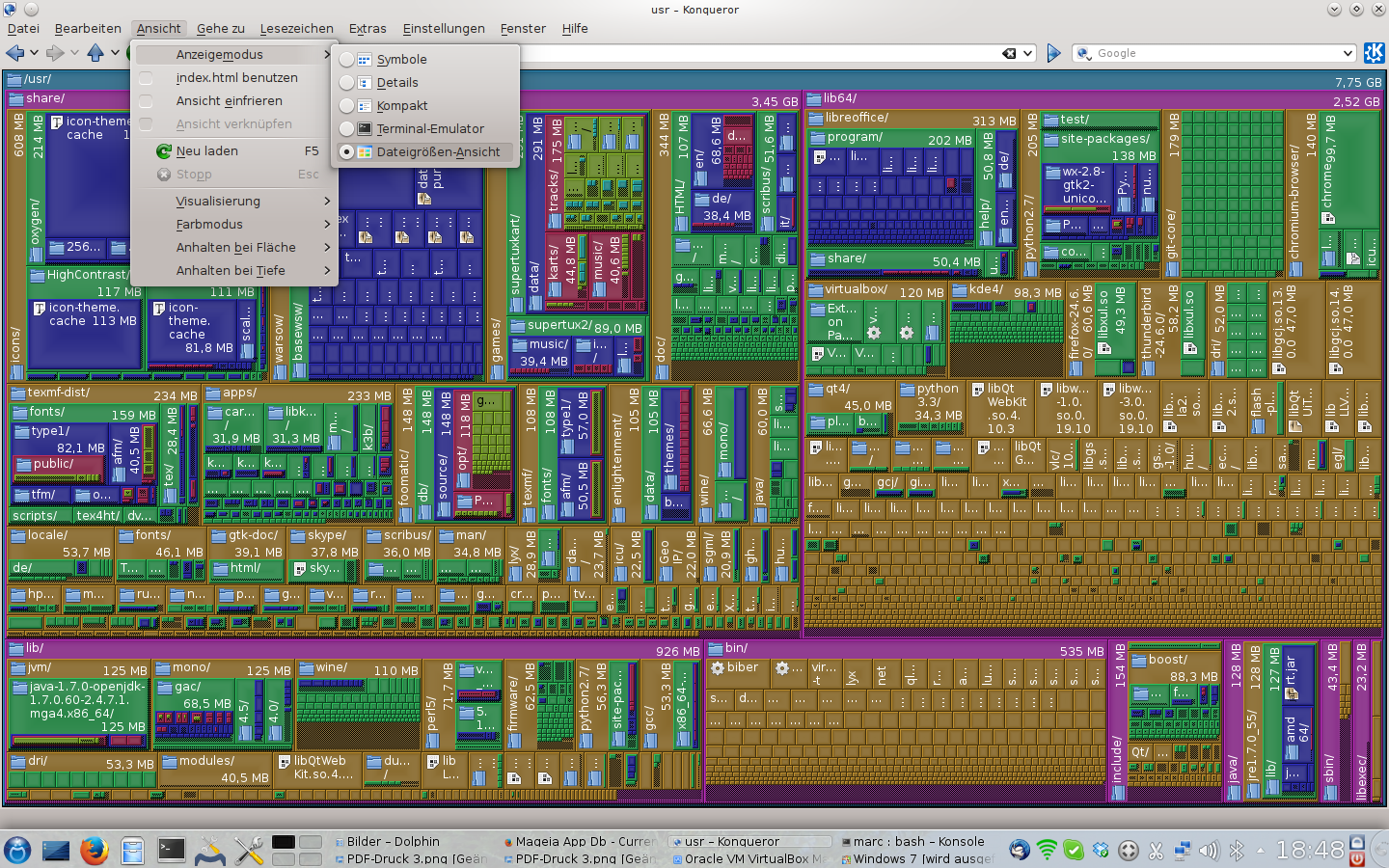1389x868 pixels.
Task: Go forward with the gray right arrow
Action: click(x=56, y=53)
